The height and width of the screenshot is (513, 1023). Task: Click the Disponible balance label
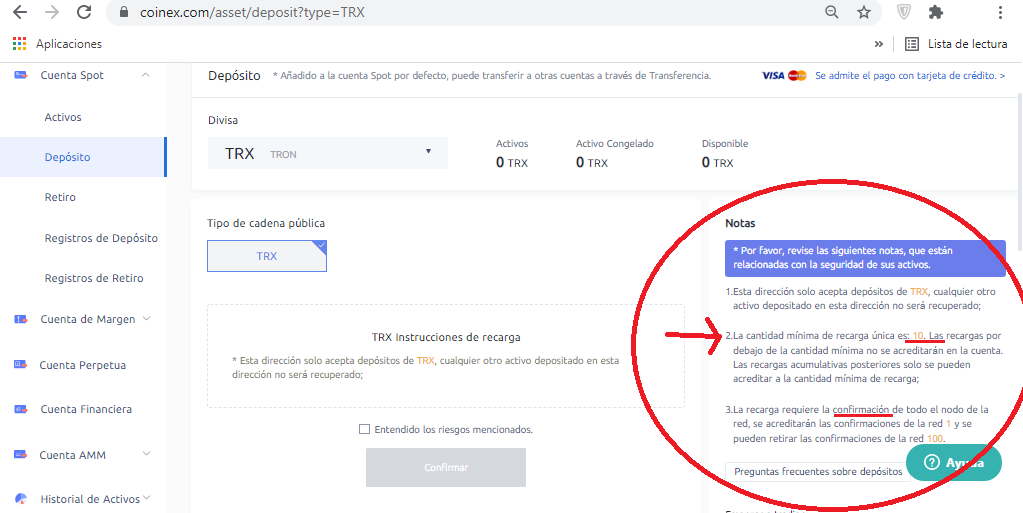pos(725,144)
